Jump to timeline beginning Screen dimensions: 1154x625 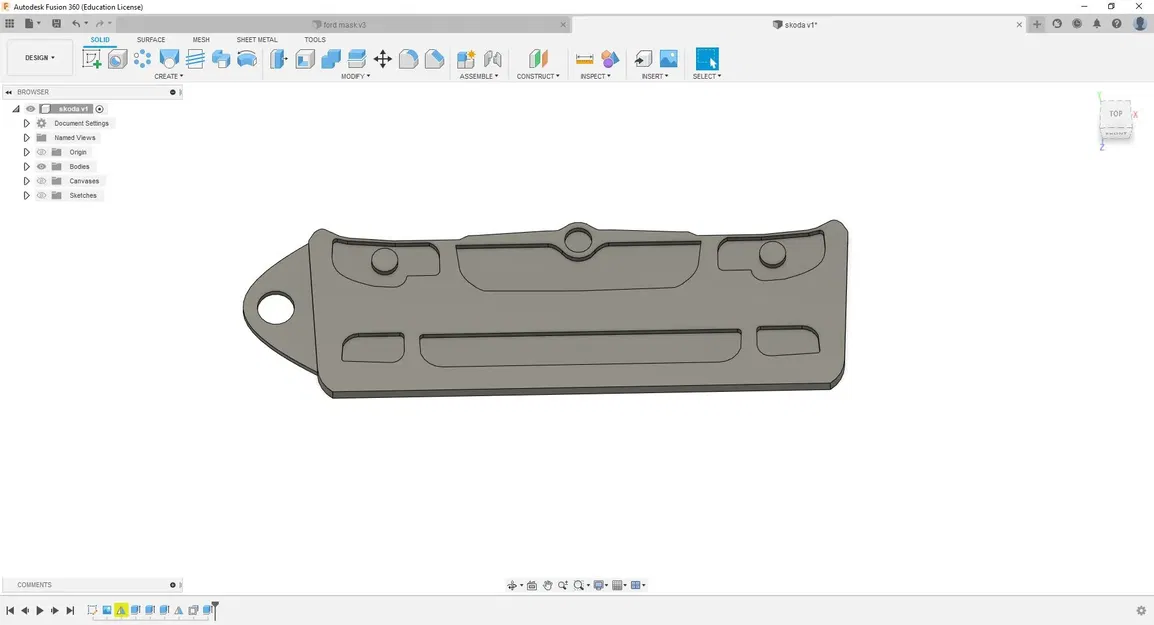pyautogui.click(x=10, y=610)
